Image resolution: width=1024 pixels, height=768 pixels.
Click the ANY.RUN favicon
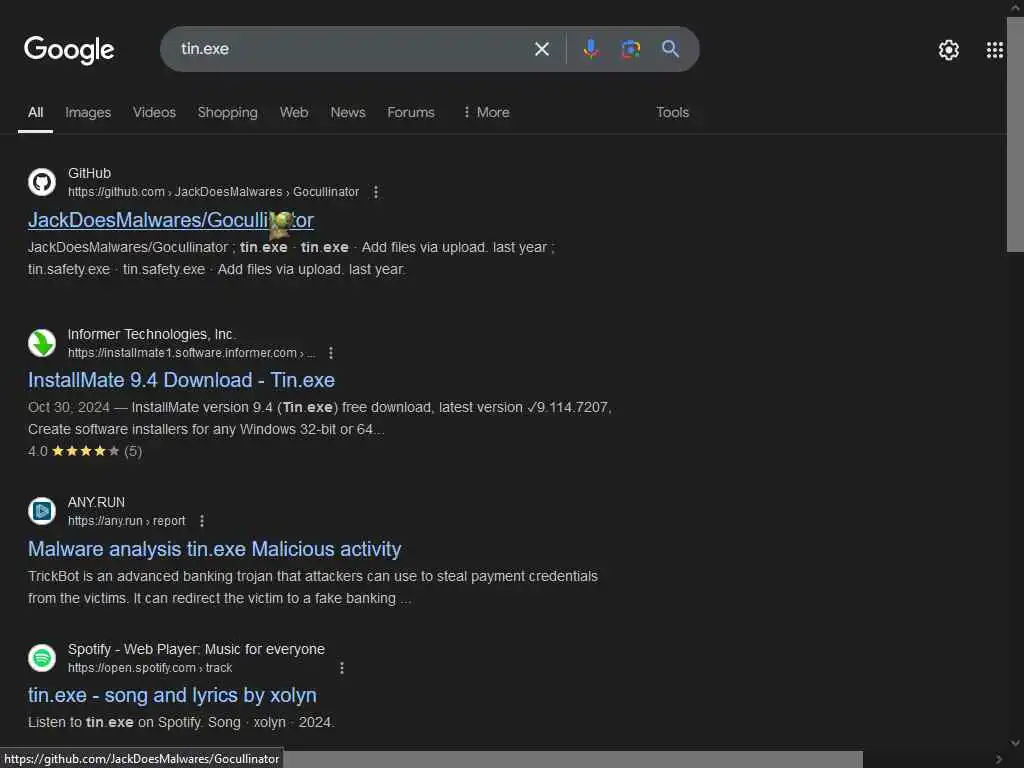coord(42,511)
